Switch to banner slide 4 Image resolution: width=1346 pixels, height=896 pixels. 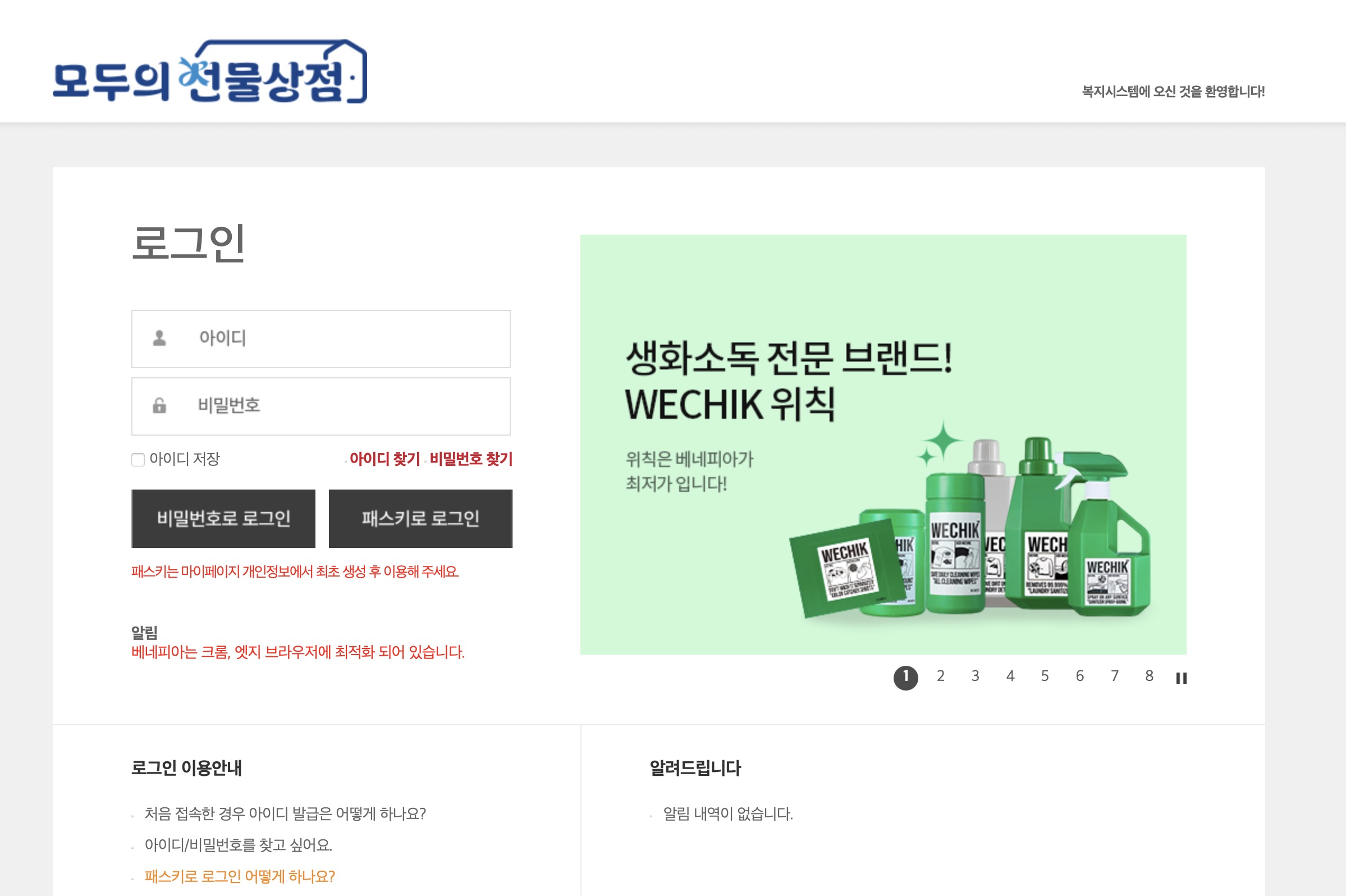click(x=1010, y=676)
